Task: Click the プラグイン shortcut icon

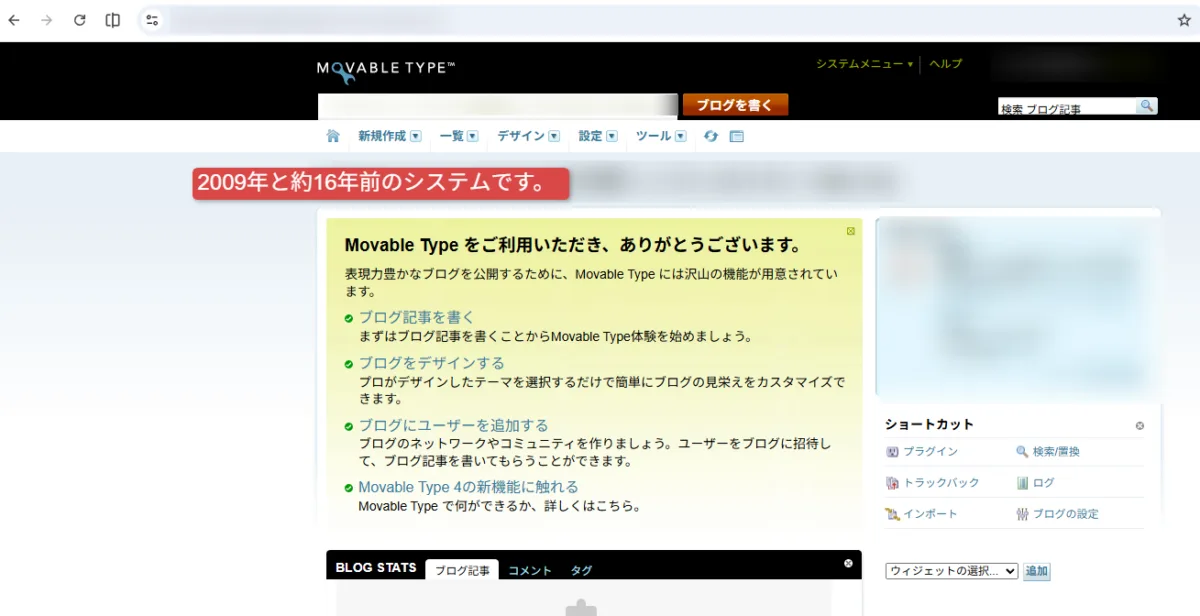Action: (893, 452)
